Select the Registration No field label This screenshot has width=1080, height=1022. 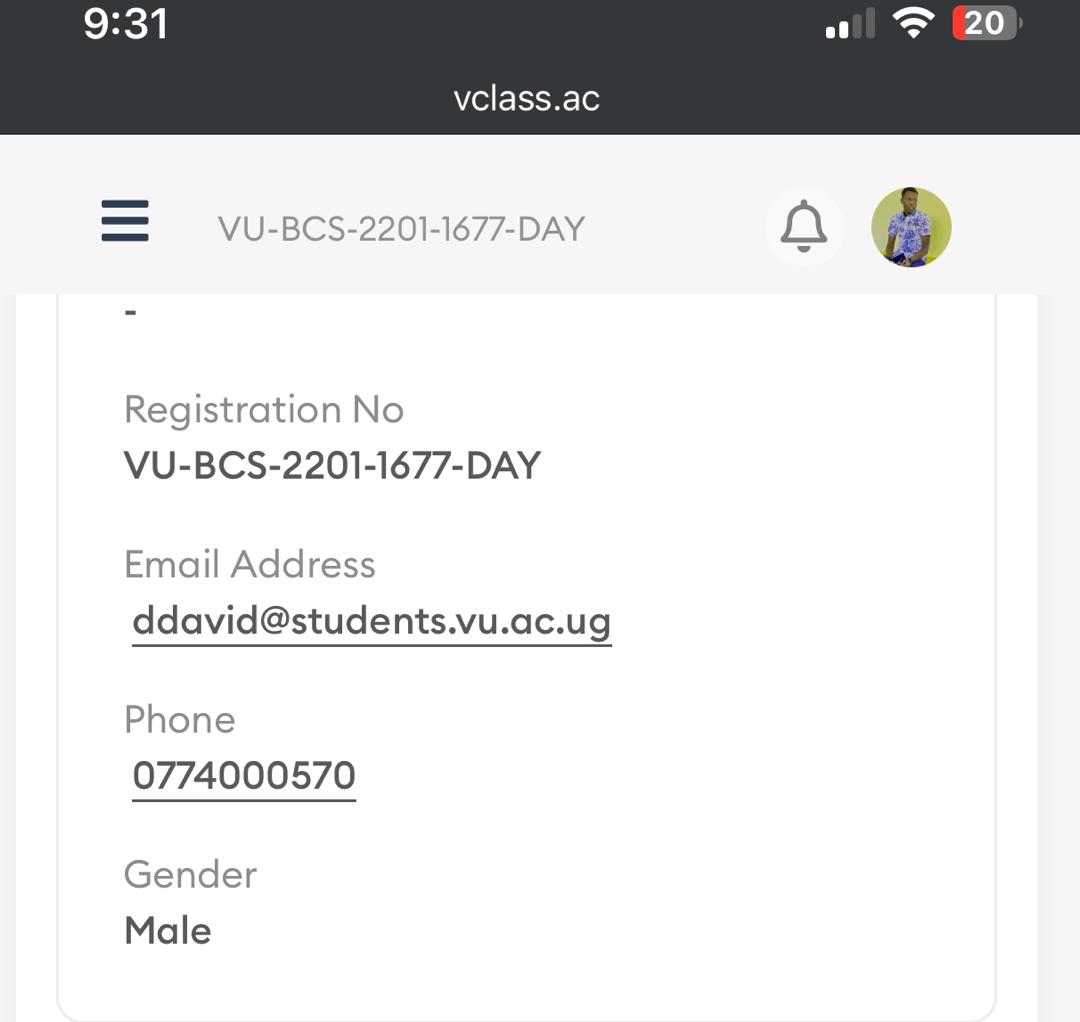point(264,410)
